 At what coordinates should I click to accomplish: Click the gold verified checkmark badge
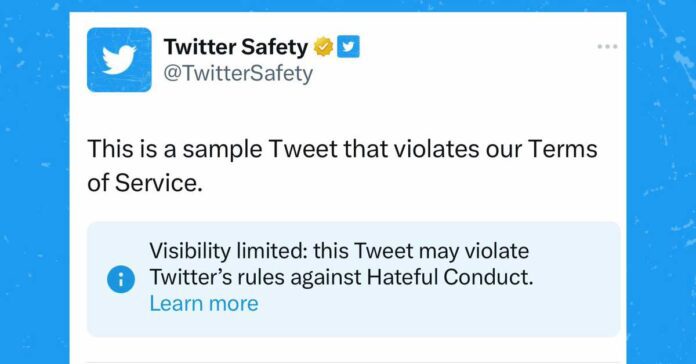[324, 47]
